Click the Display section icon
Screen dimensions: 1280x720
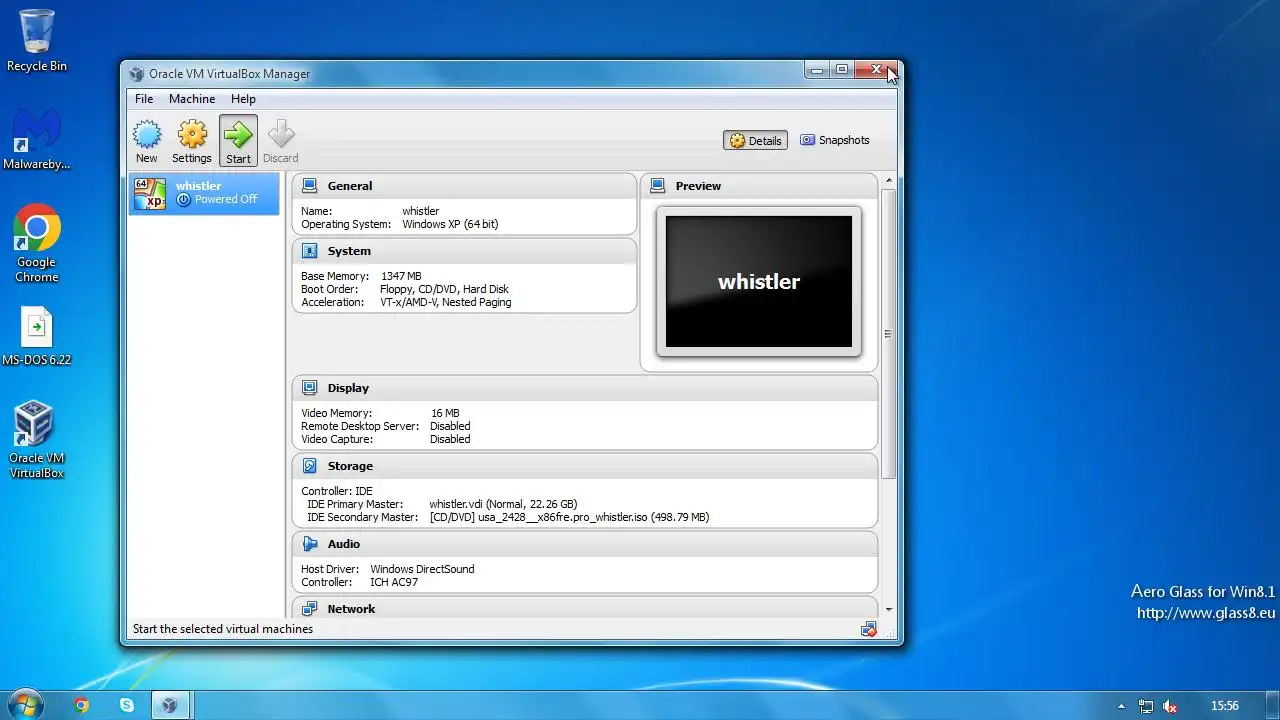[310, 388]
